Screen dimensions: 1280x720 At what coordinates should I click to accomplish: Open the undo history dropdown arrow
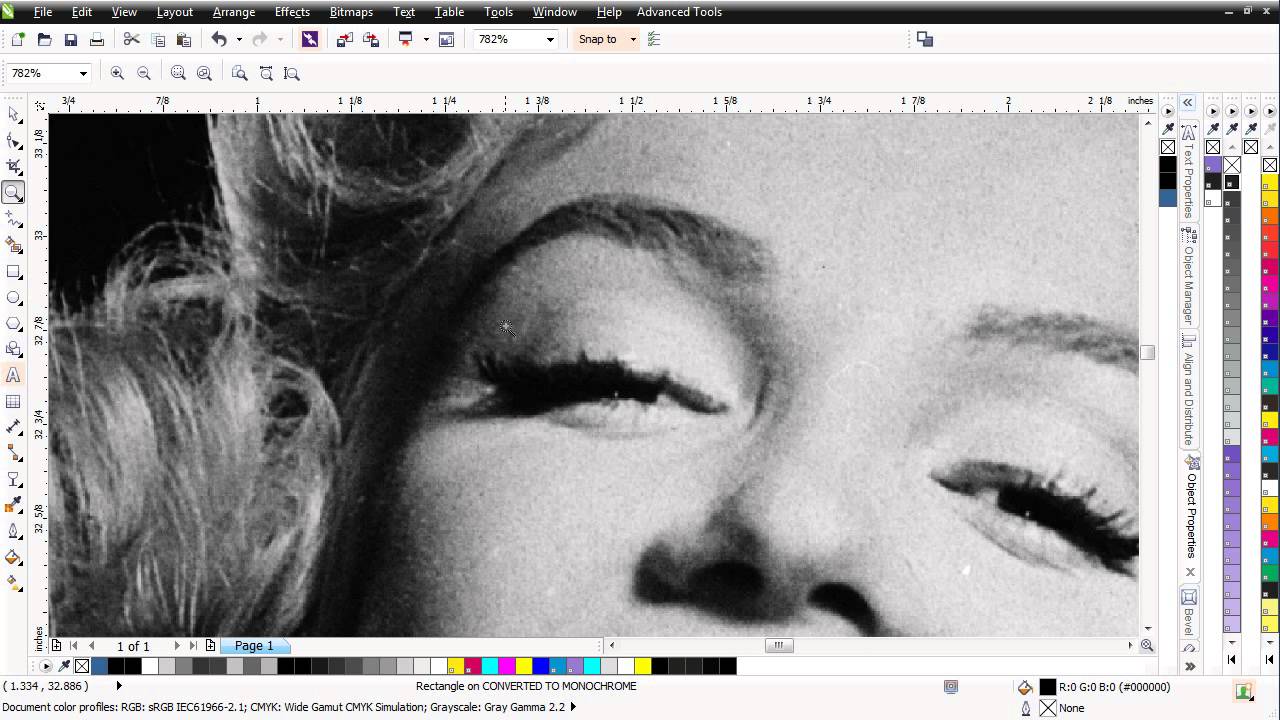coord(239,39)
